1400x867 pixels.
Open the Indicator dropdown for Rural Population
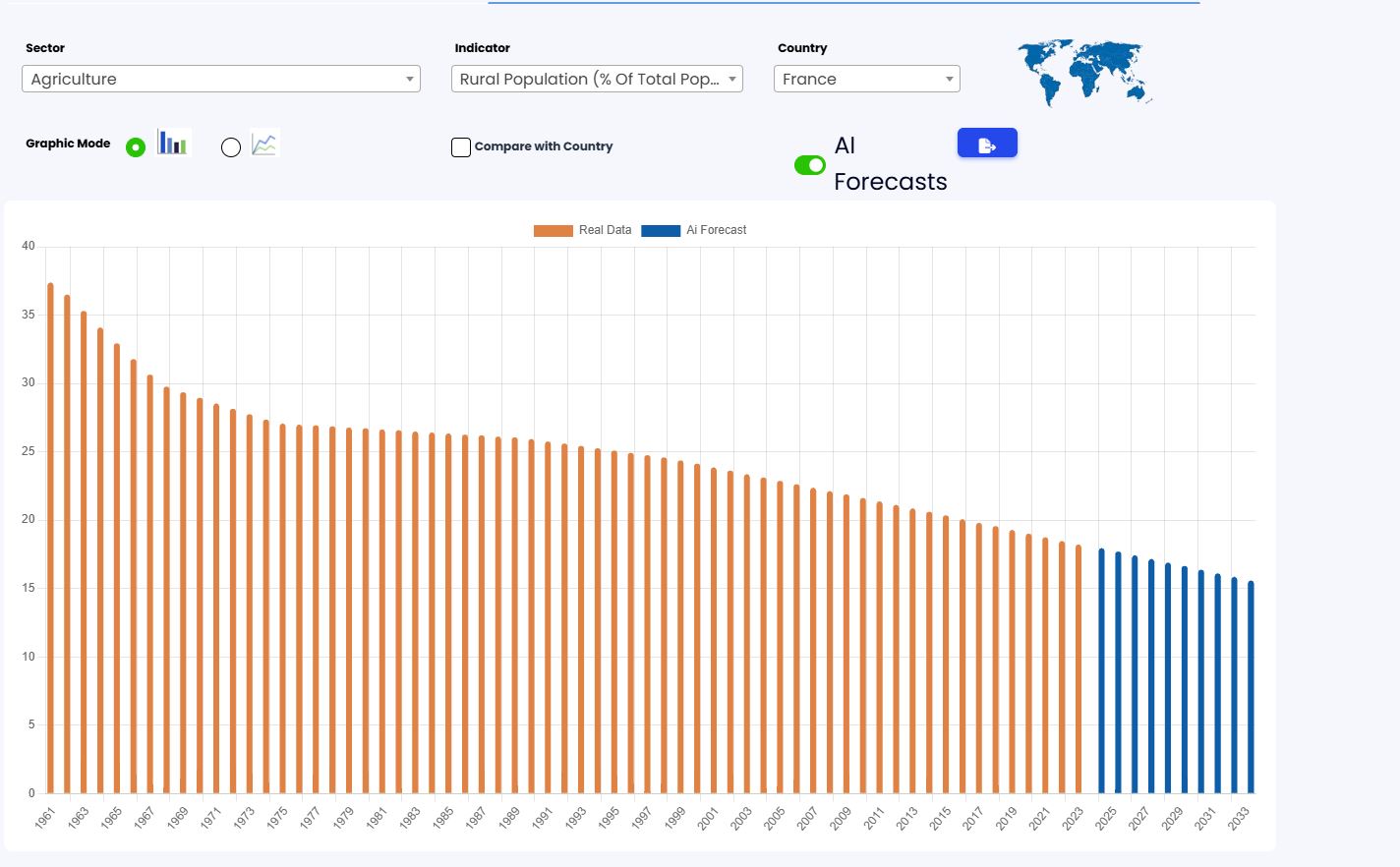pyautogui.click(x=597, y=79)
